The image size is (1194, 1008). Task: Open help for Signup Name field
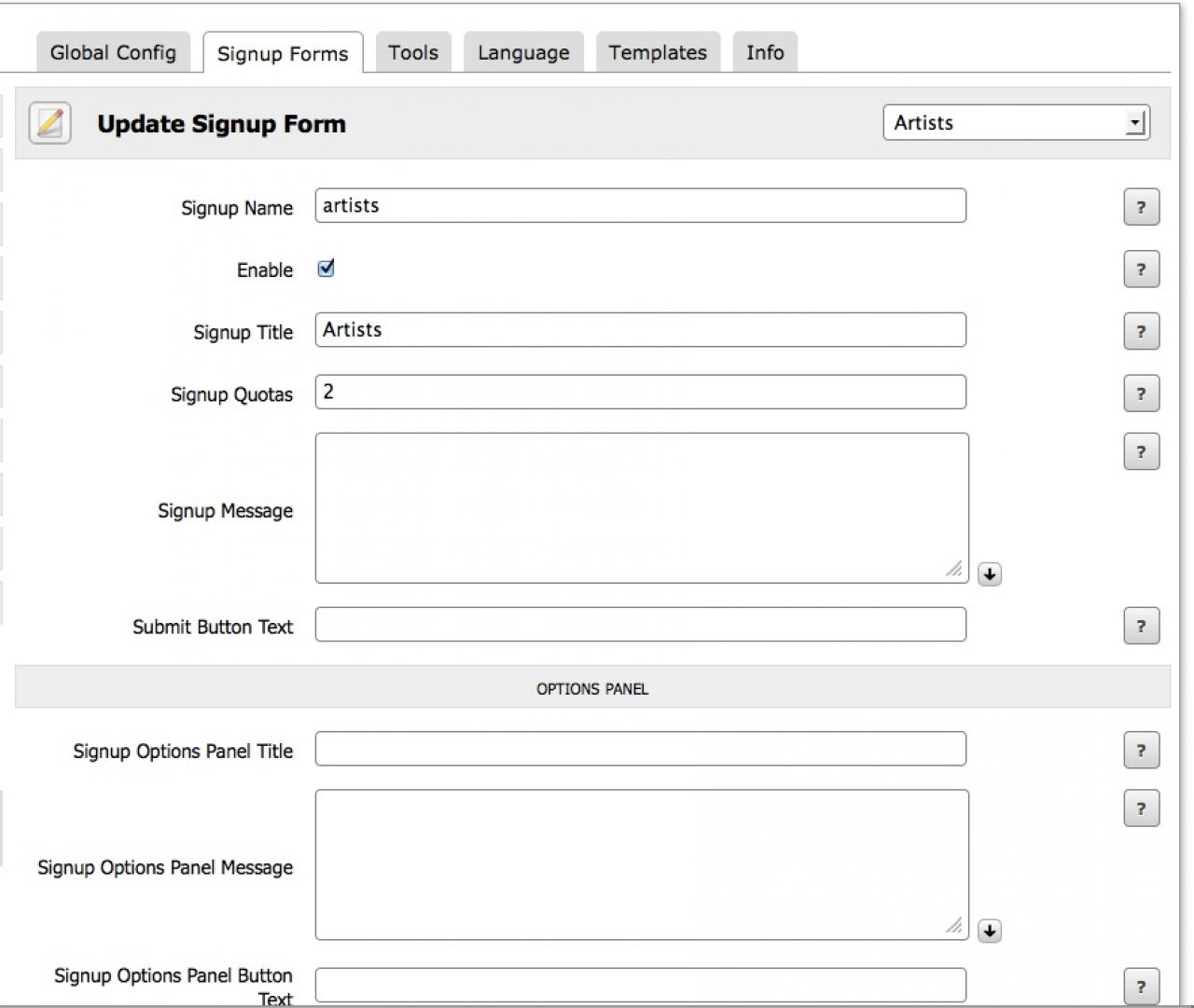click(1141, 207)
